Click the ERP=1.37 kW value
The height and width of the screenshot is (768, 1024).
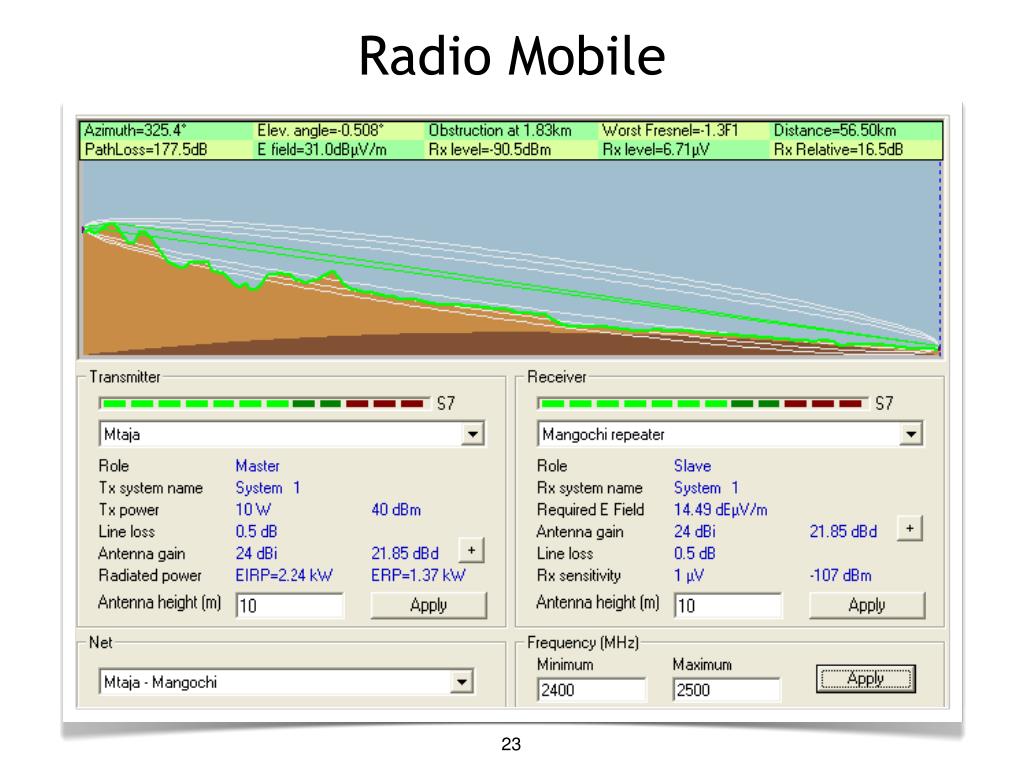click(418, 575)
